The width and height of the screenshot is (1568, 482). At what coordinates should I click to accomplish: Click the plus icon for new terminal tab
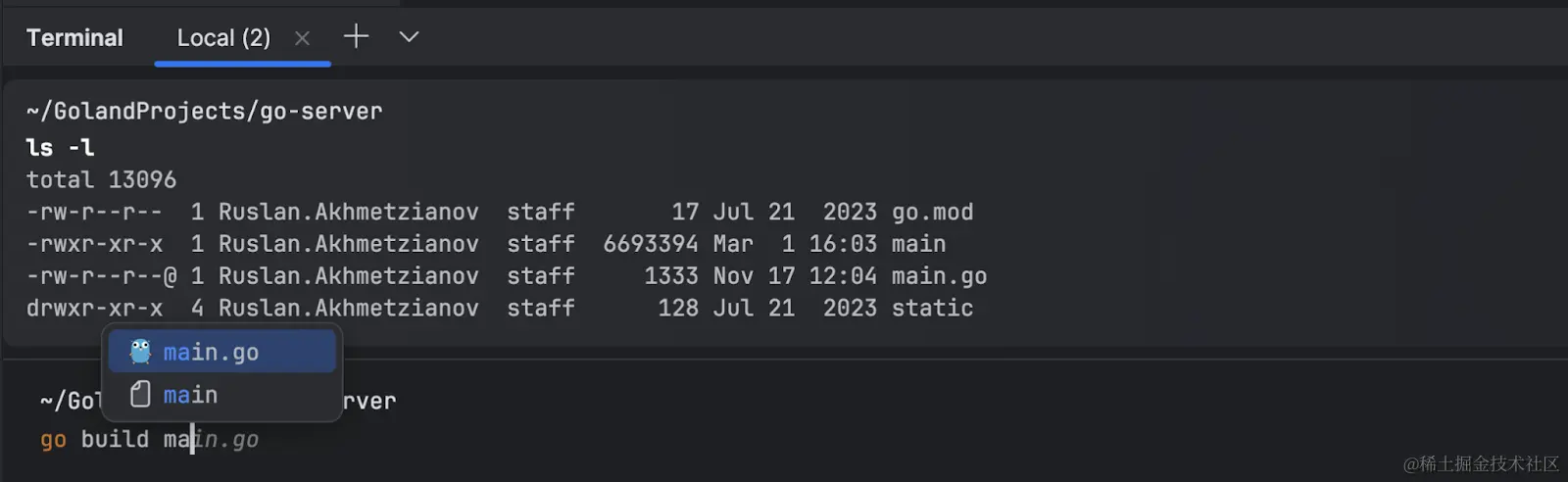[356, 37]
